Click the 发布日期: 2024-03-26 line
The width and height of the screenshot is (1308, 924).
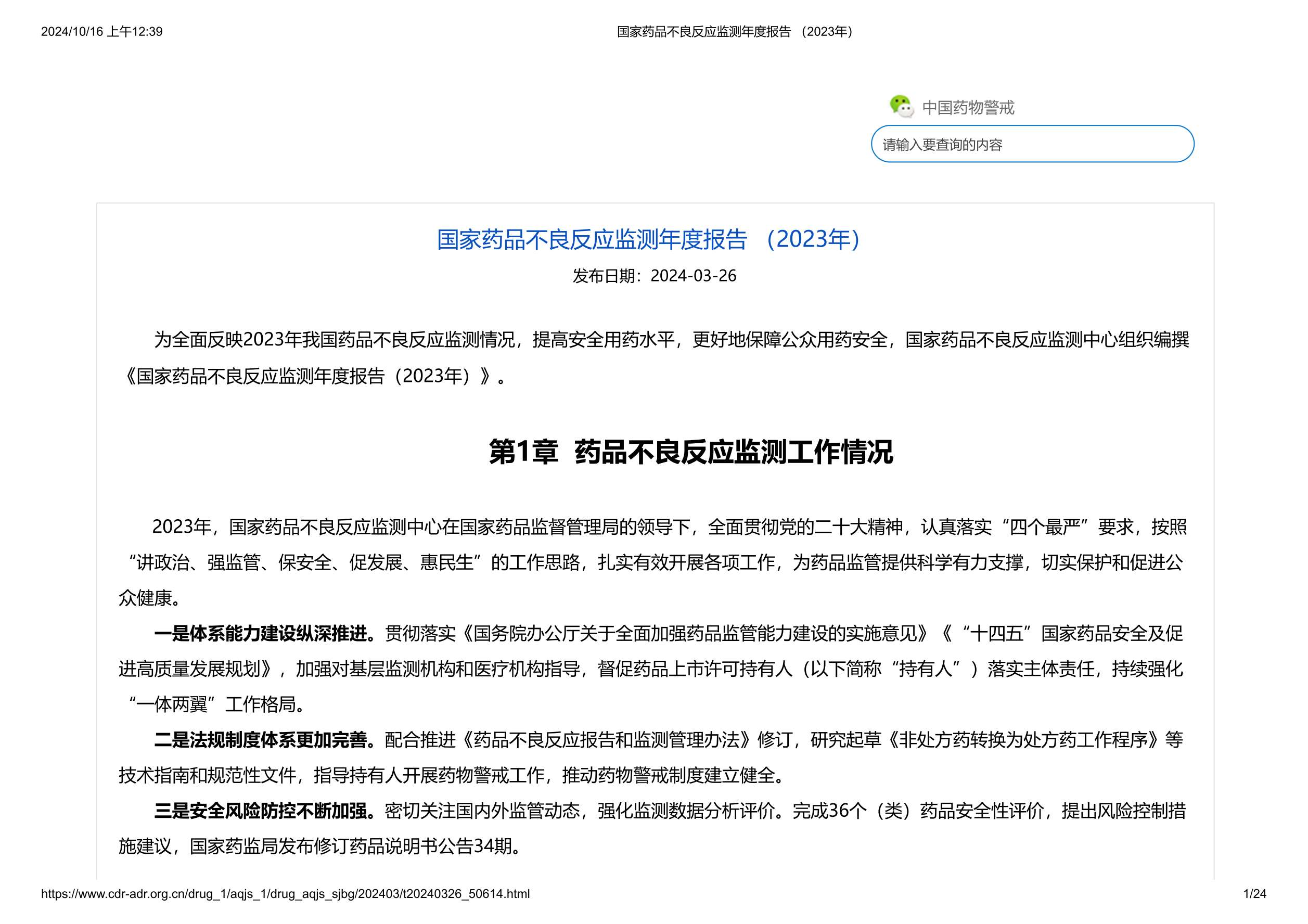tap(654, 276)
